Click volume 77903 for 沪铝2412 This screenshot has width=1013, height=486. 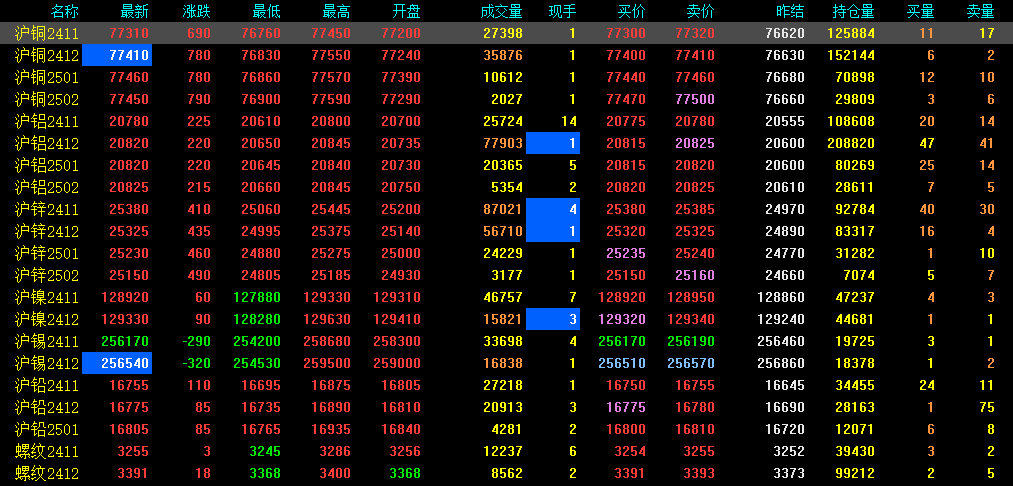click(503, 143)
